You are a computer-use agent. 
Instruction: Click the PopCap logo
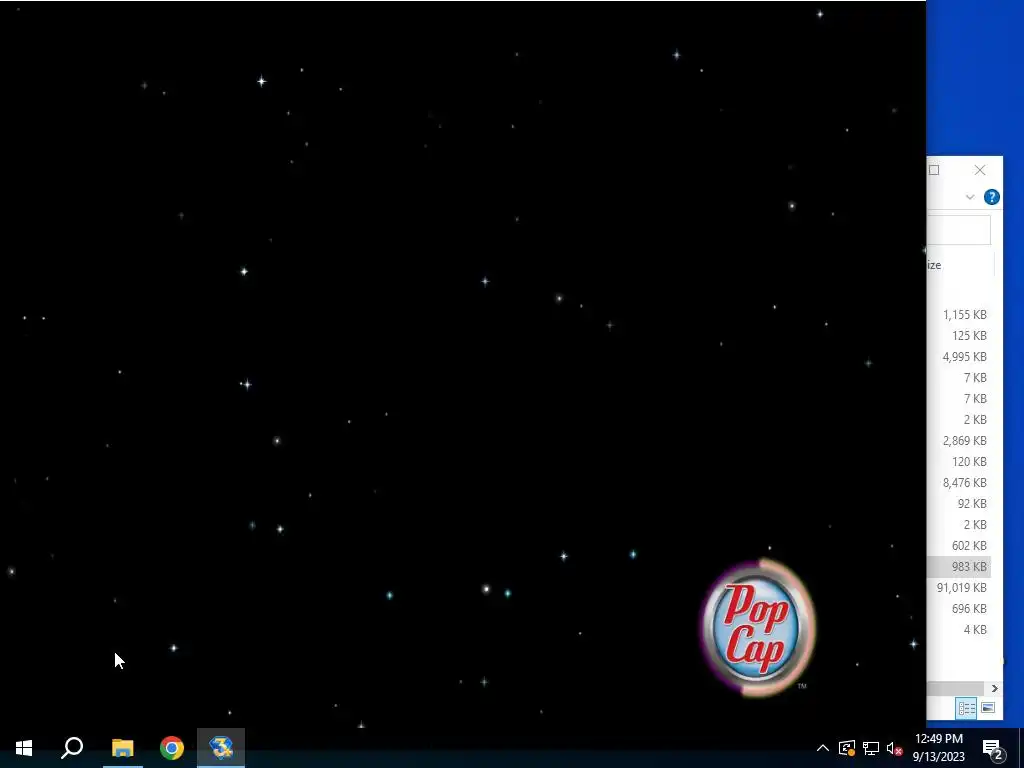pyautogui.click(x=757, y=628)
